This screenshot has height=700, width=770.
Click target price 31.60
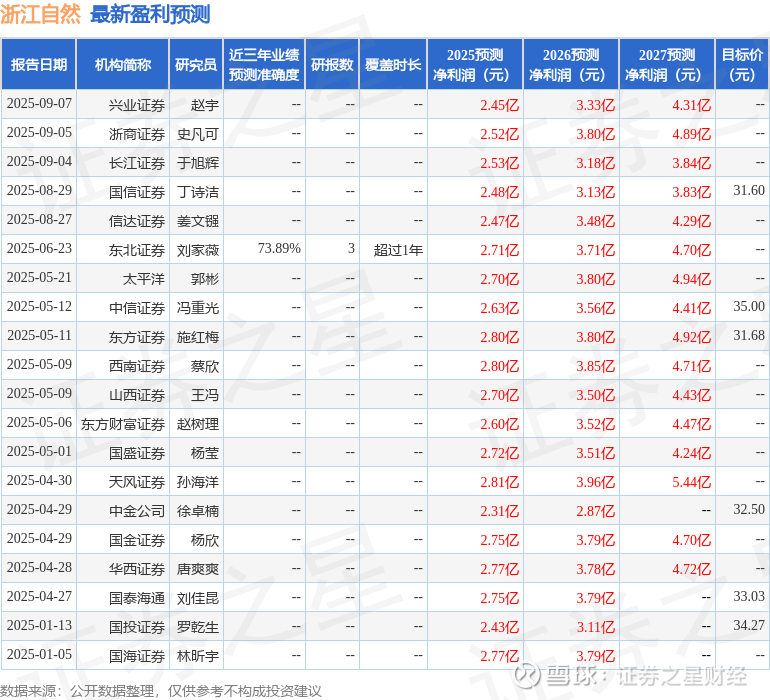click(749, 191)
